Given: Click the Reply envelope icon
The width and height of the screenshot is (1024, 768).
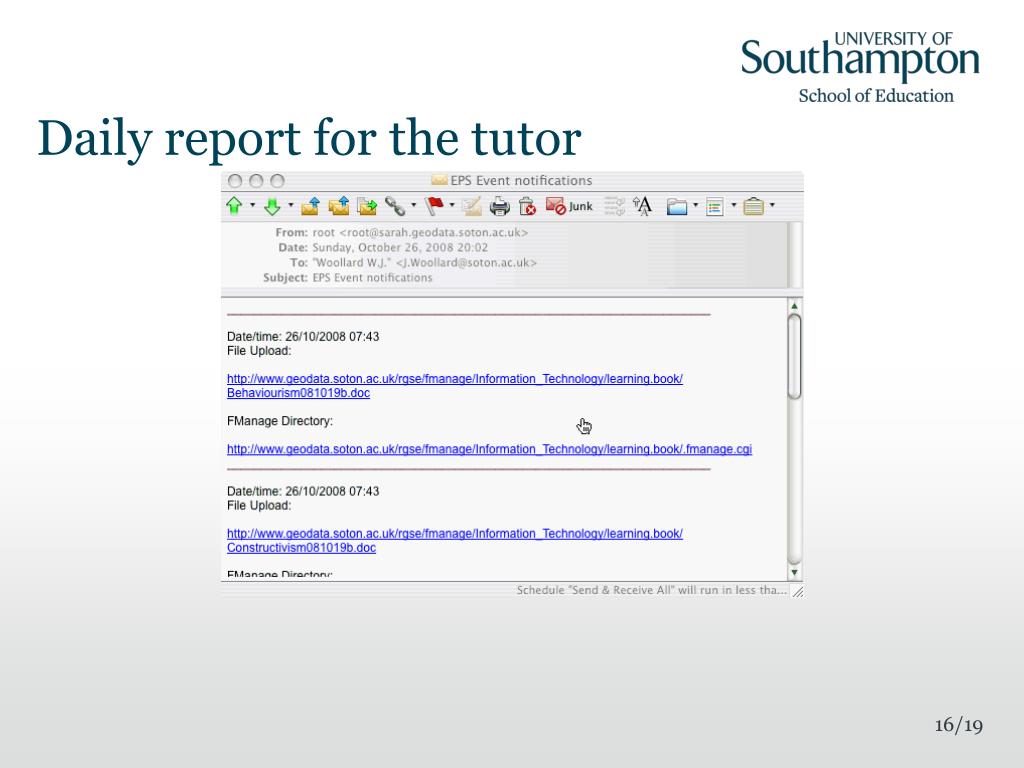Looking at the screenshot, I should point(310,206).
